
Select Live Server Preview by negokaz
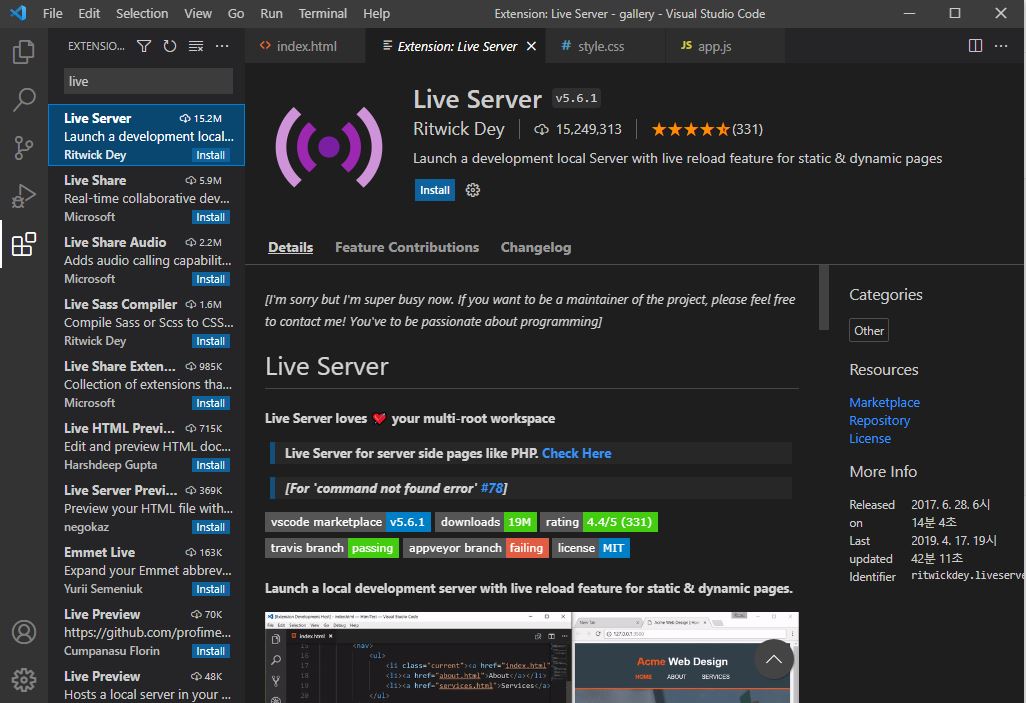click(x=147, y=508)
